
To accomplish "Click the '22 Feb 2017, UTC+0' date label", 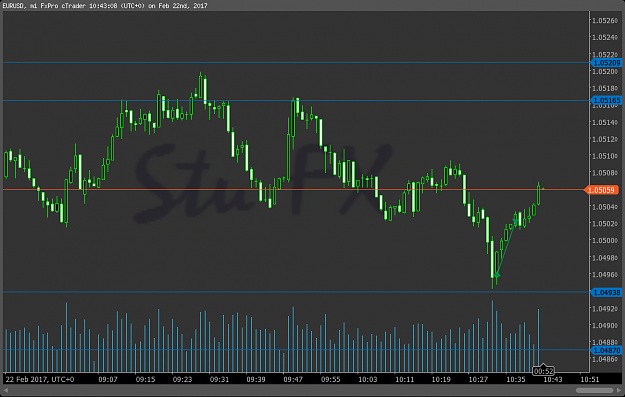I will coord(40,379).
